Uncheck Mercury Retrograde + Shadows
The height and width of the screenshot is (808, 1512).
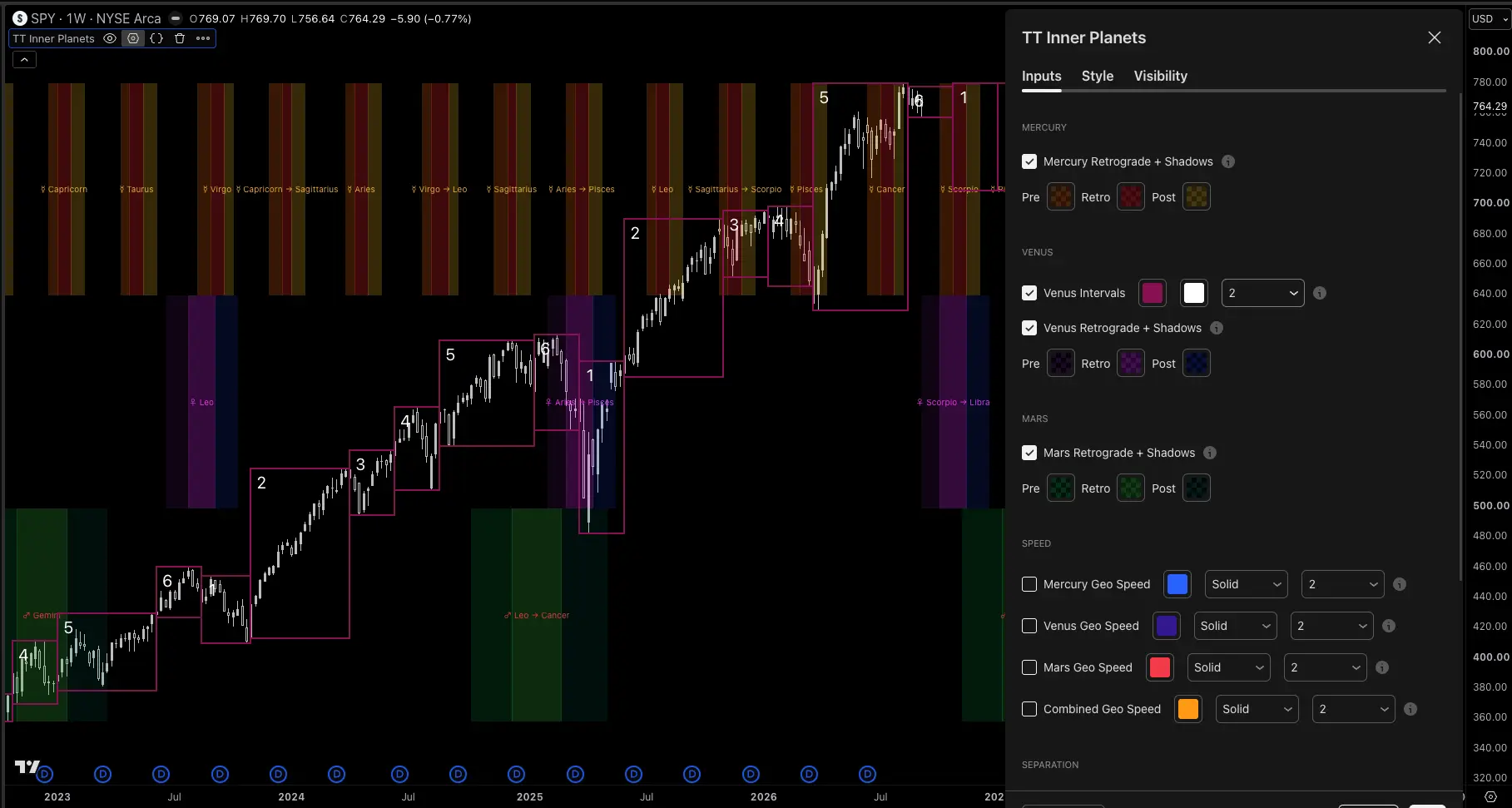coord(1029,161)
